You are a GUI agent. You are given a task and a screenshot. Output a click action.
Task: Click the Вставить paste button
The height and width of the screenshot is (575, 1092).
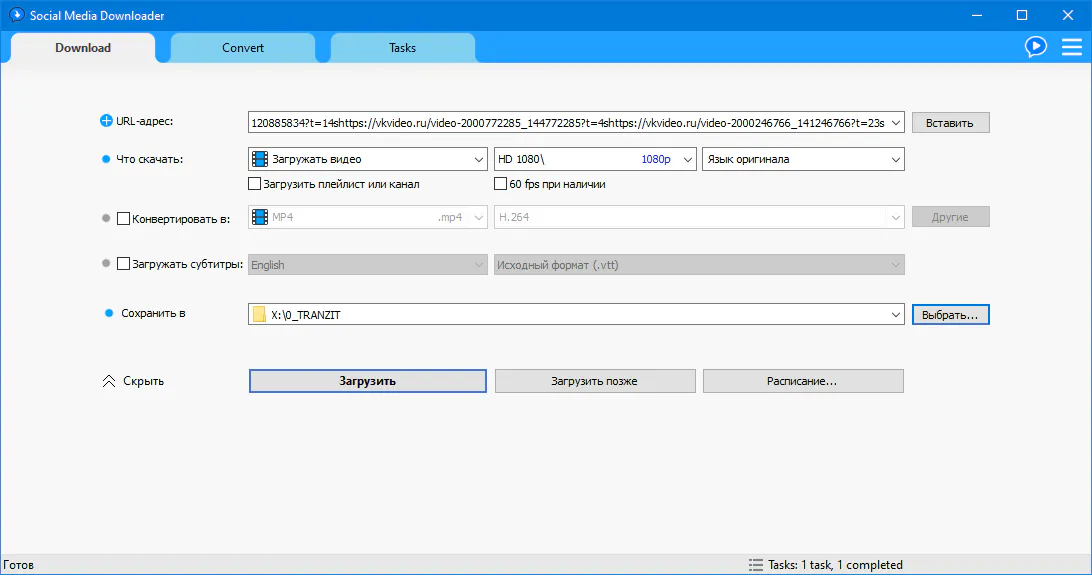pos(949,123)
